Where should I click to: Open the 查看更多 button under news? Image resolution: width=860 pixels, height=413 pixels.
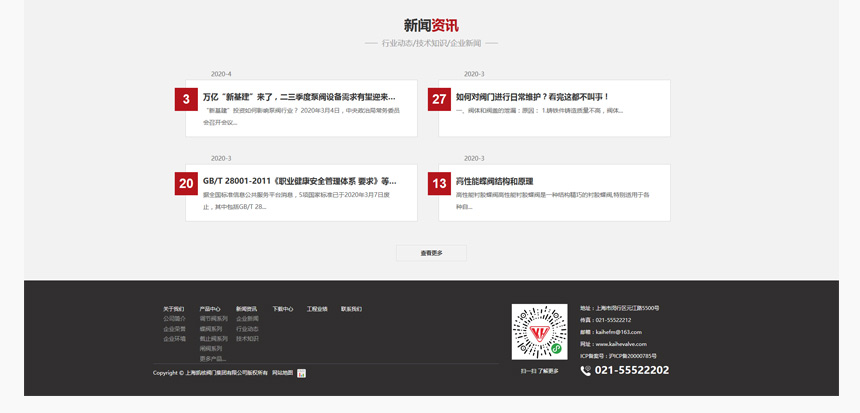pyautogui.click(x=431, y=253)
